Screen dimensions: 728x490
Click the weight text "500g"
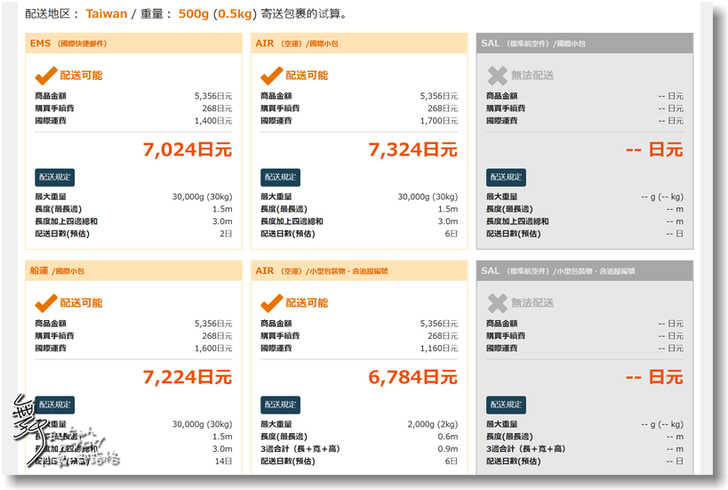194,14
